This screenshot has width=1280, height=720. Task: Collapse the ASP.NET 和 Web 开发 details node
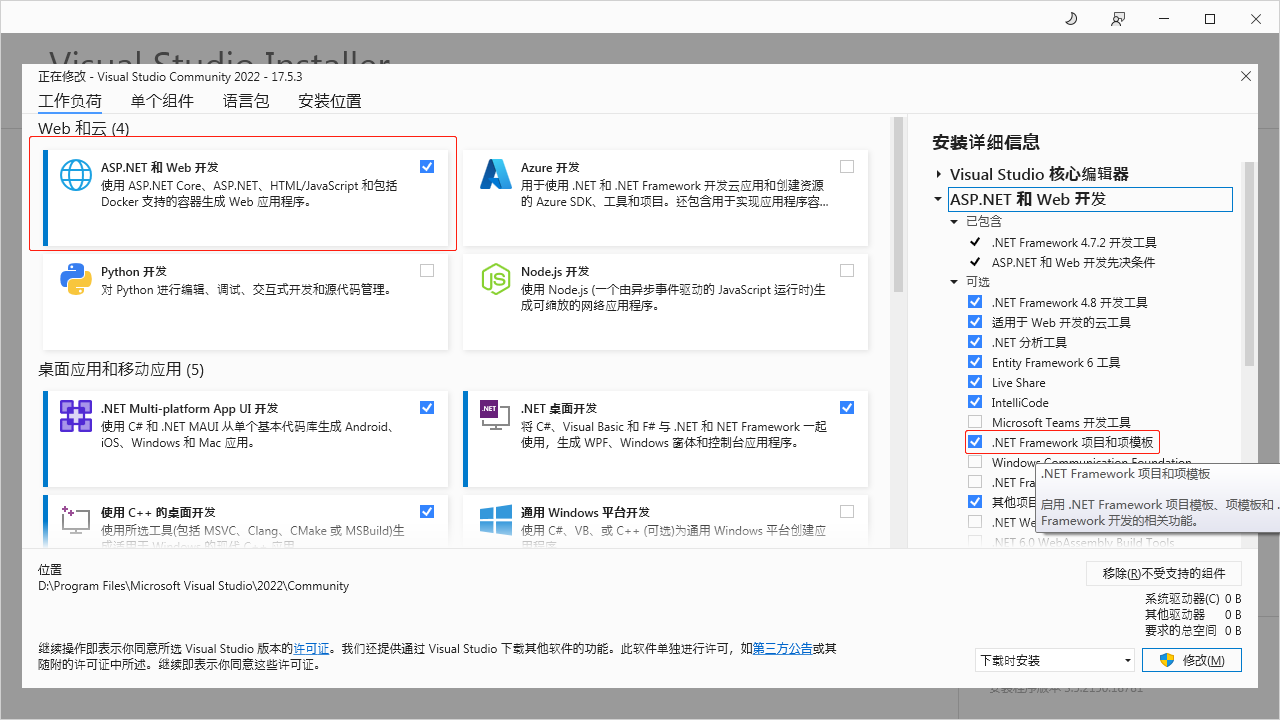click(938, 199)
